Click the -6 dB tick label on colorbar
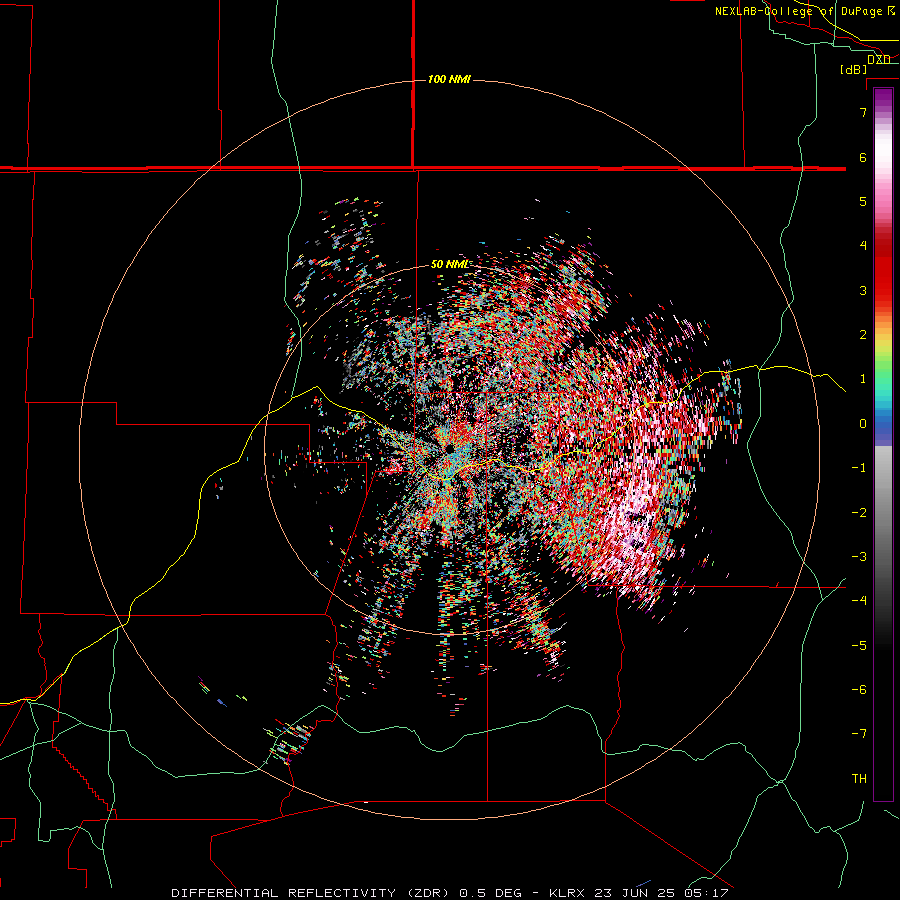The height and width of the screenshot is (900, 900). (859, 689)
